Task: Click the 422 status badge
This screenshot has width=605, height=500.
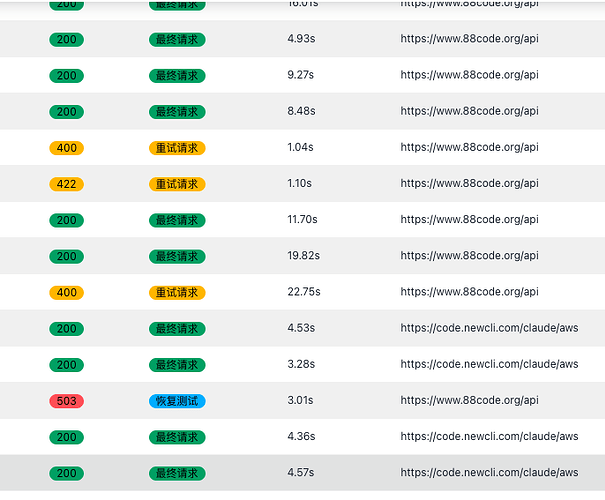Action: click(x=66, y=184)
